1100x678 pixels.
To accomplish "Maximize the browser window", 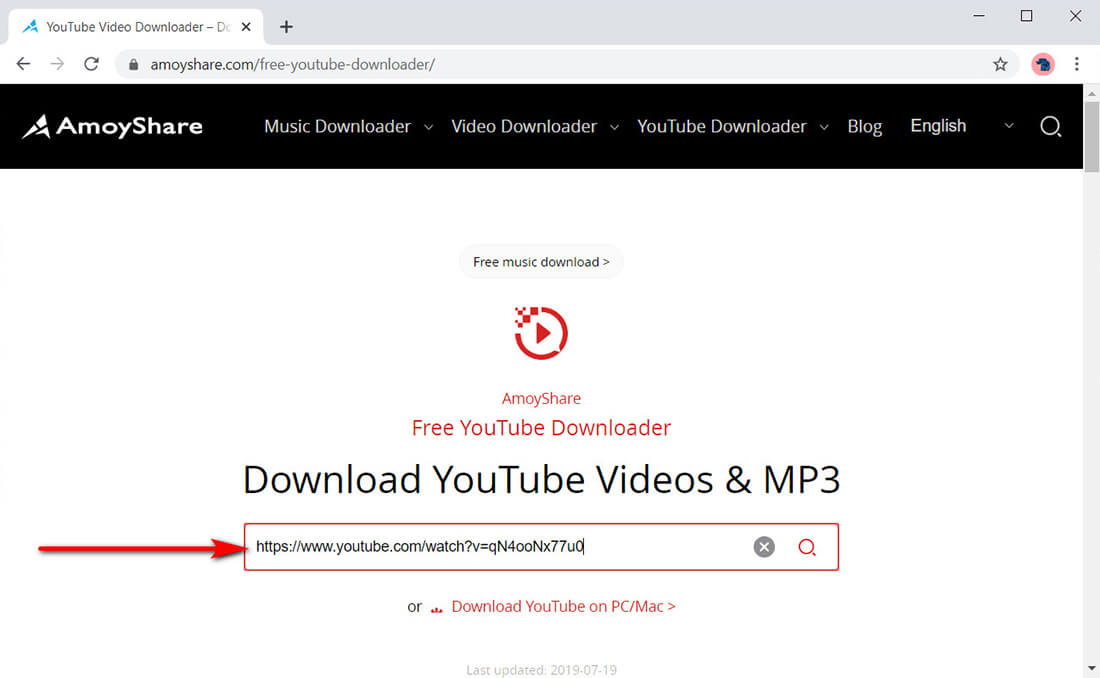I will click(1026, 15).
